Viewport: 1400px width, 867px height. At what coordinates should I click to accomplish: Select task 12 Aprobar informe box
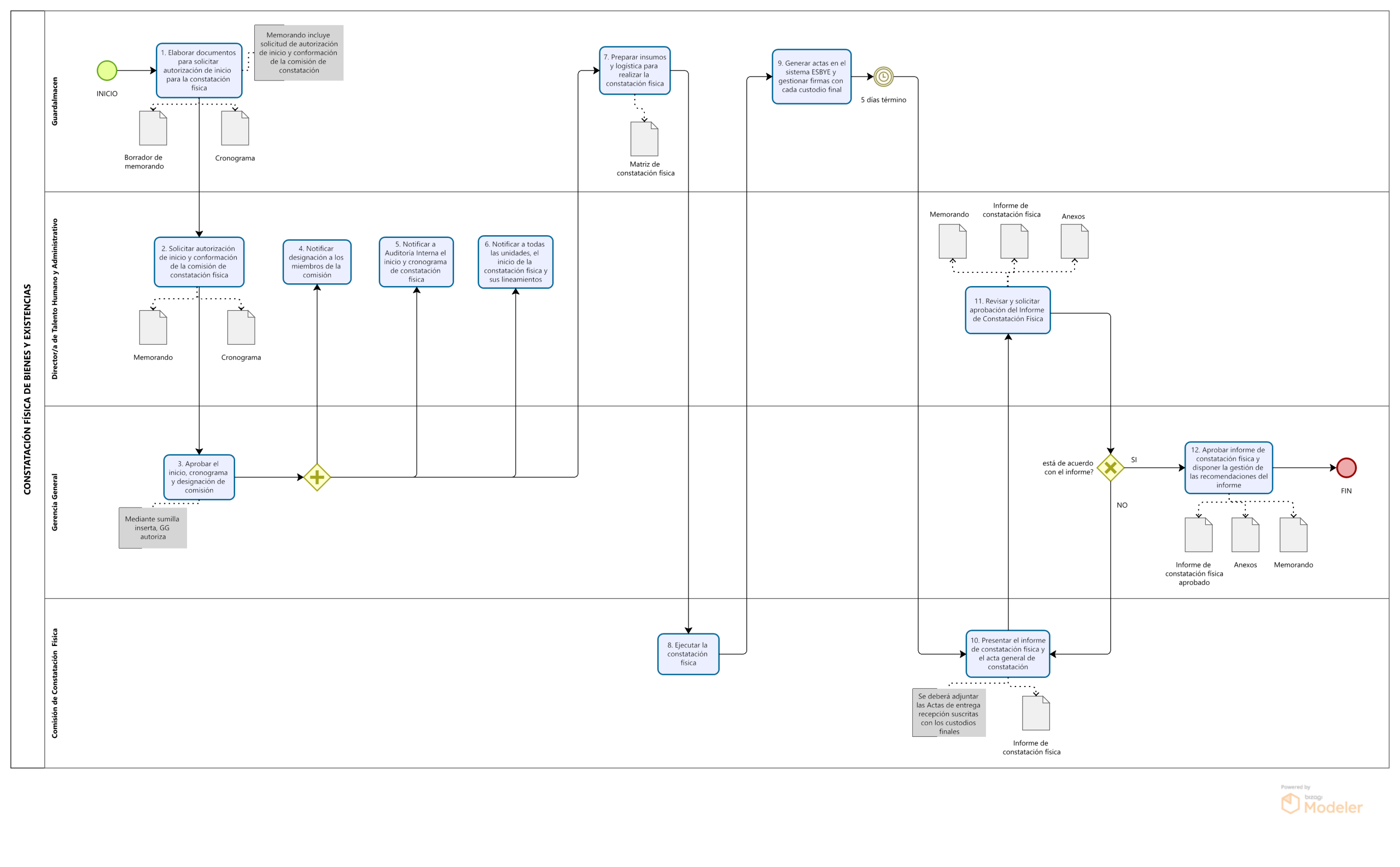1228,467
